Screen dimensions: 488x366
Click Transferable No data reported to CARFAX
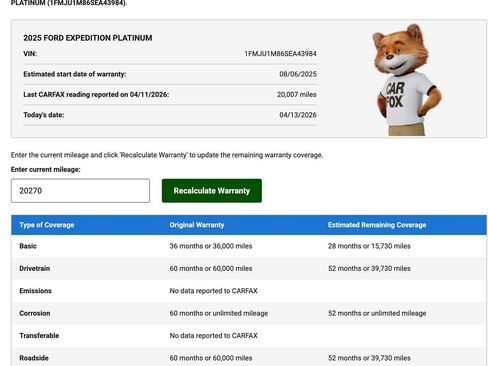click(x=213, y=335)
